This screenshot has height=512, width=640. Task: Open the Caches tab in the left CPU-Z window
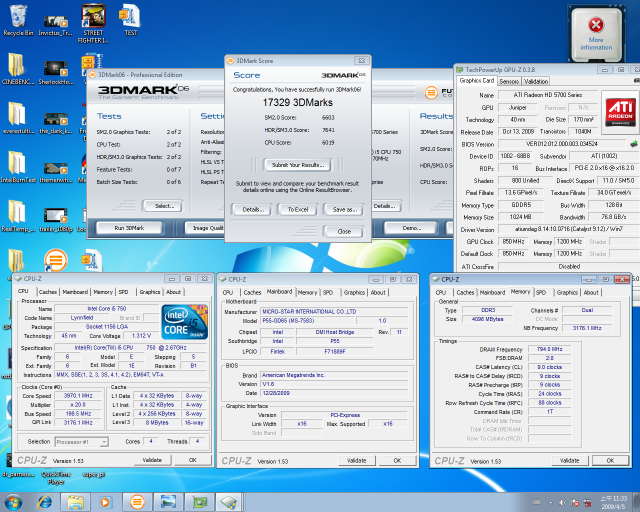[48, 292]
